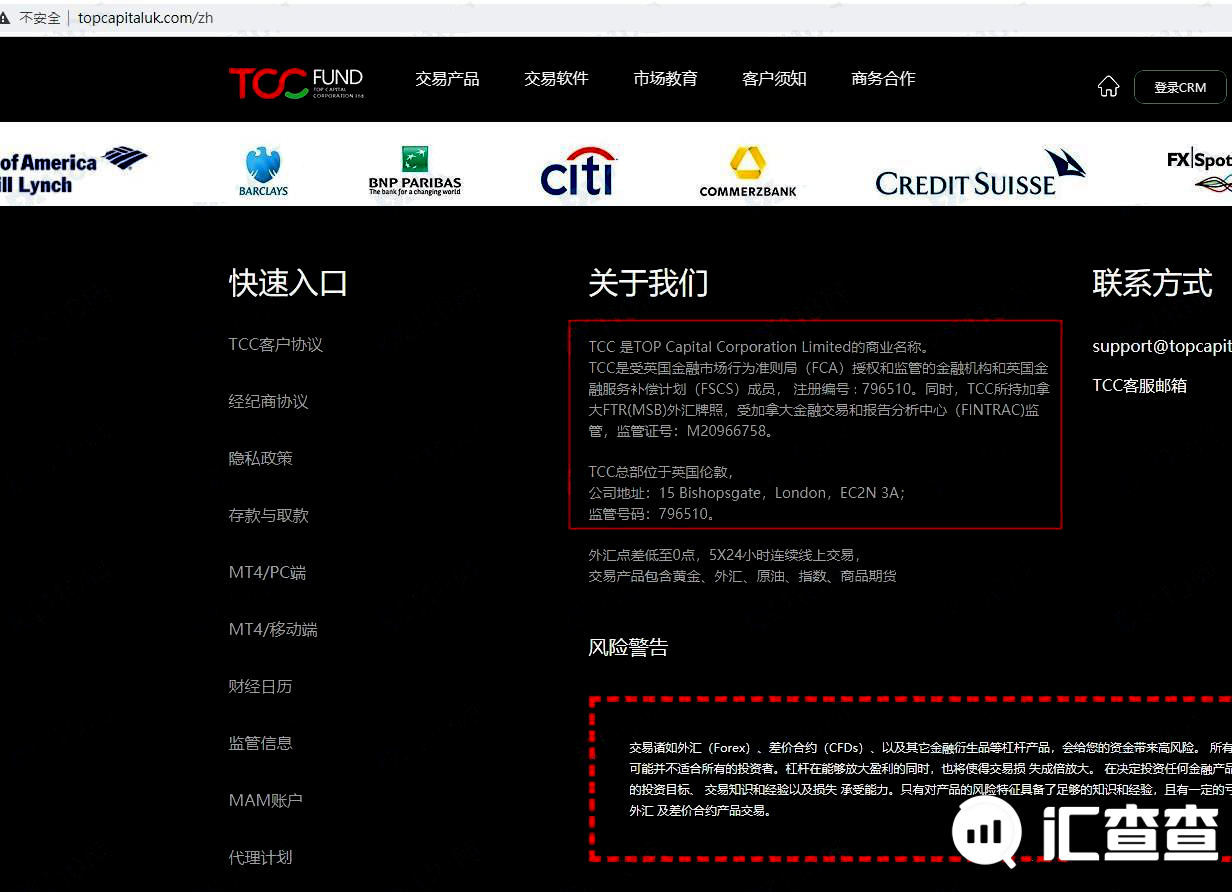The height and width of the screenshot is (892, 1232).
Task: Open the 经纪商协议 link
Action: tap(268, 401)
